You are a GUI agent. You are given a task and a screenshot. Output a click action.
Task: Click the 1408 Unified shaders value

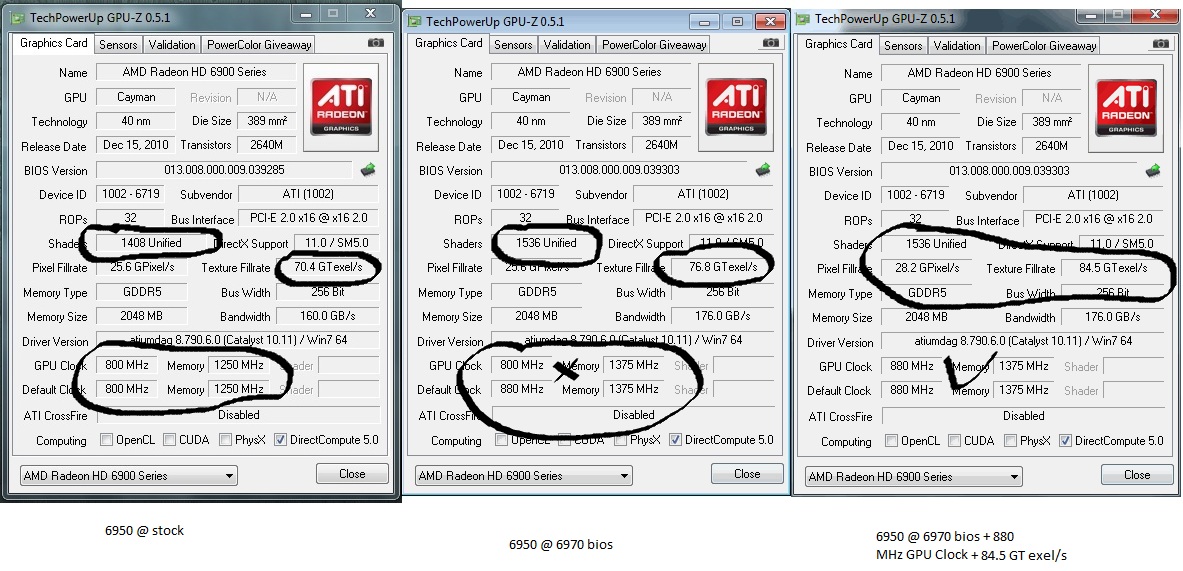click(150, 243)
